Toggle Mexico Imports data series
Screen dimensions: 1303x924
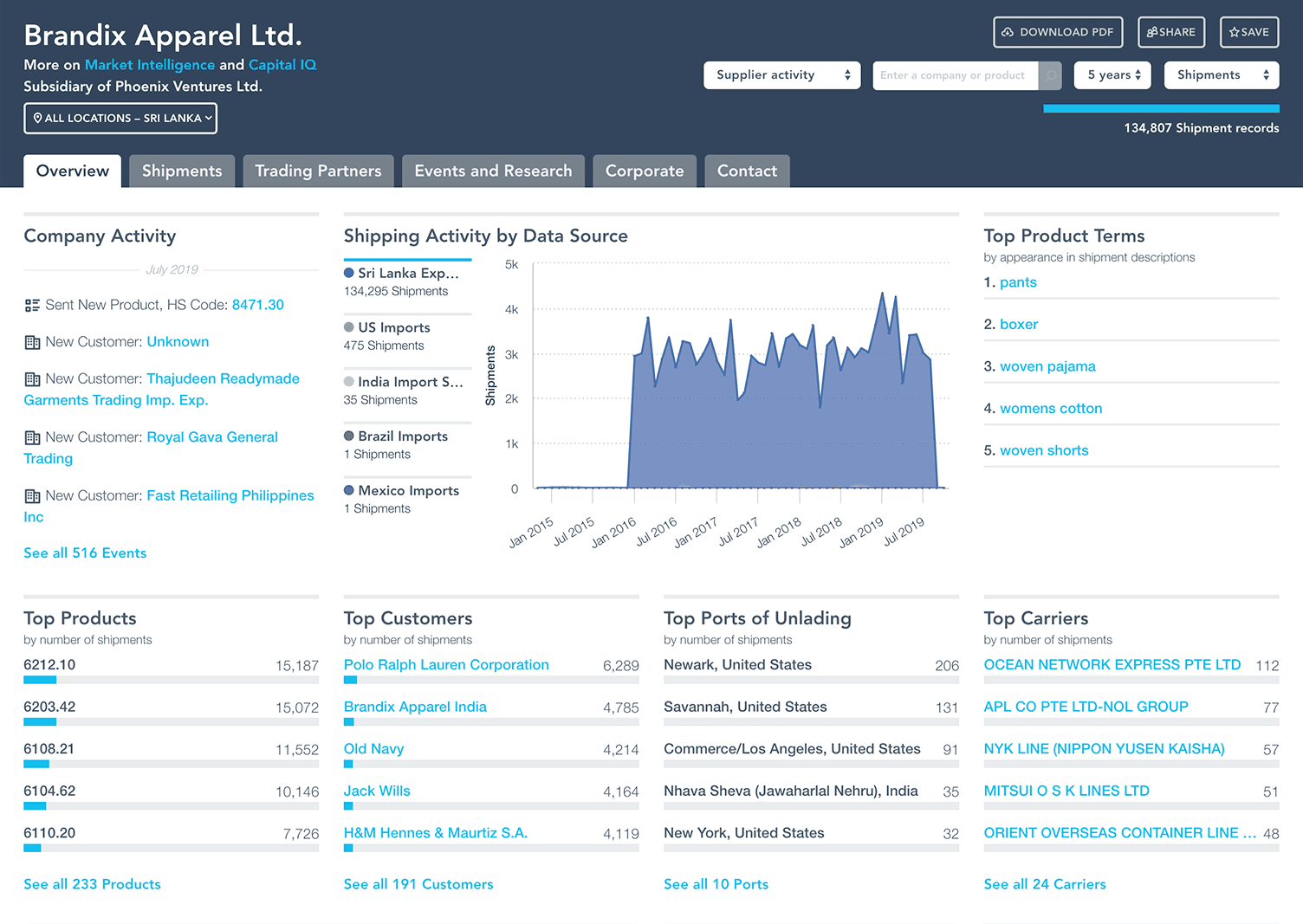click(x=407, y=499)
